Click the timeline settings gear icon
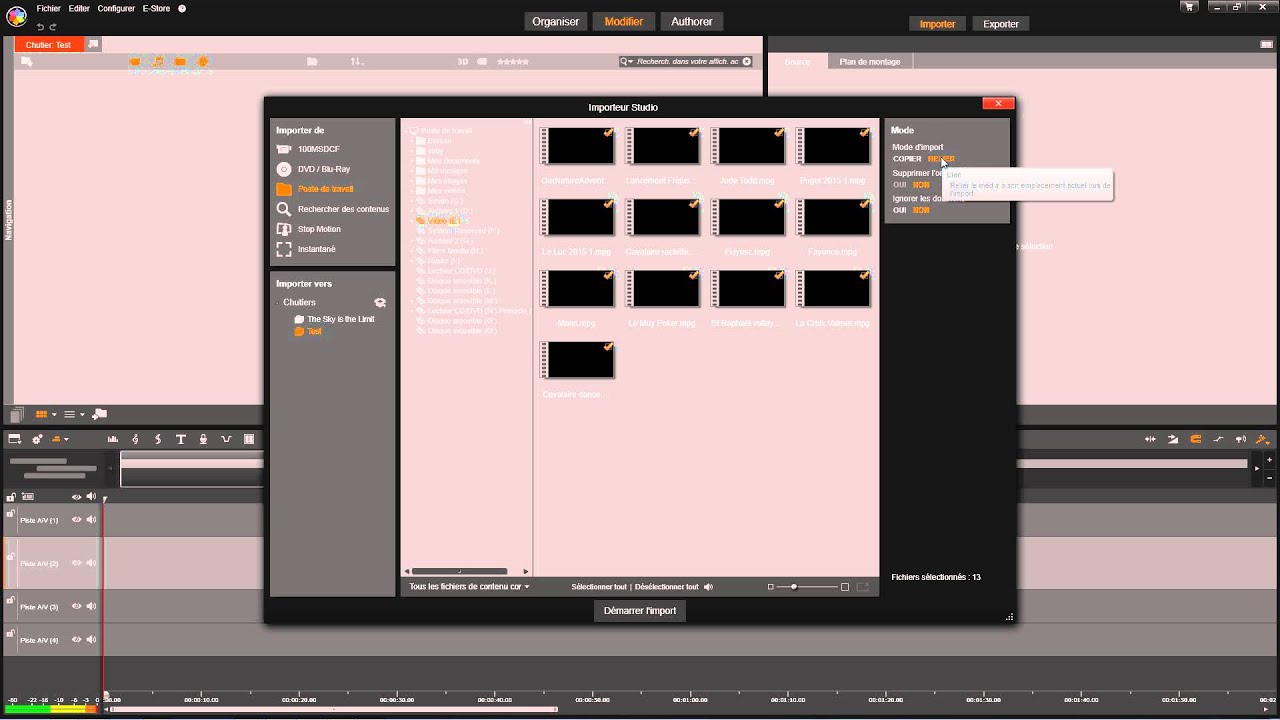1280x720 pixels. (x=37, y=439)
